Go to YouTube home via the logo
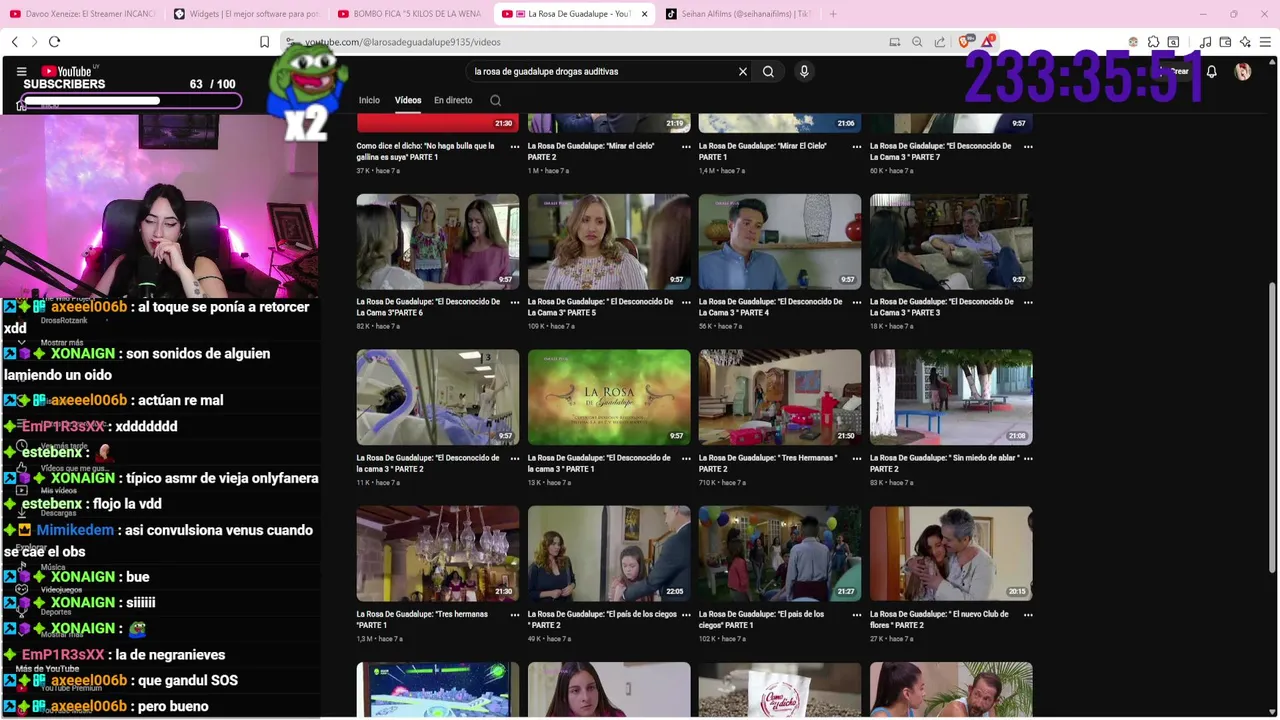 (x=68, y=72)
